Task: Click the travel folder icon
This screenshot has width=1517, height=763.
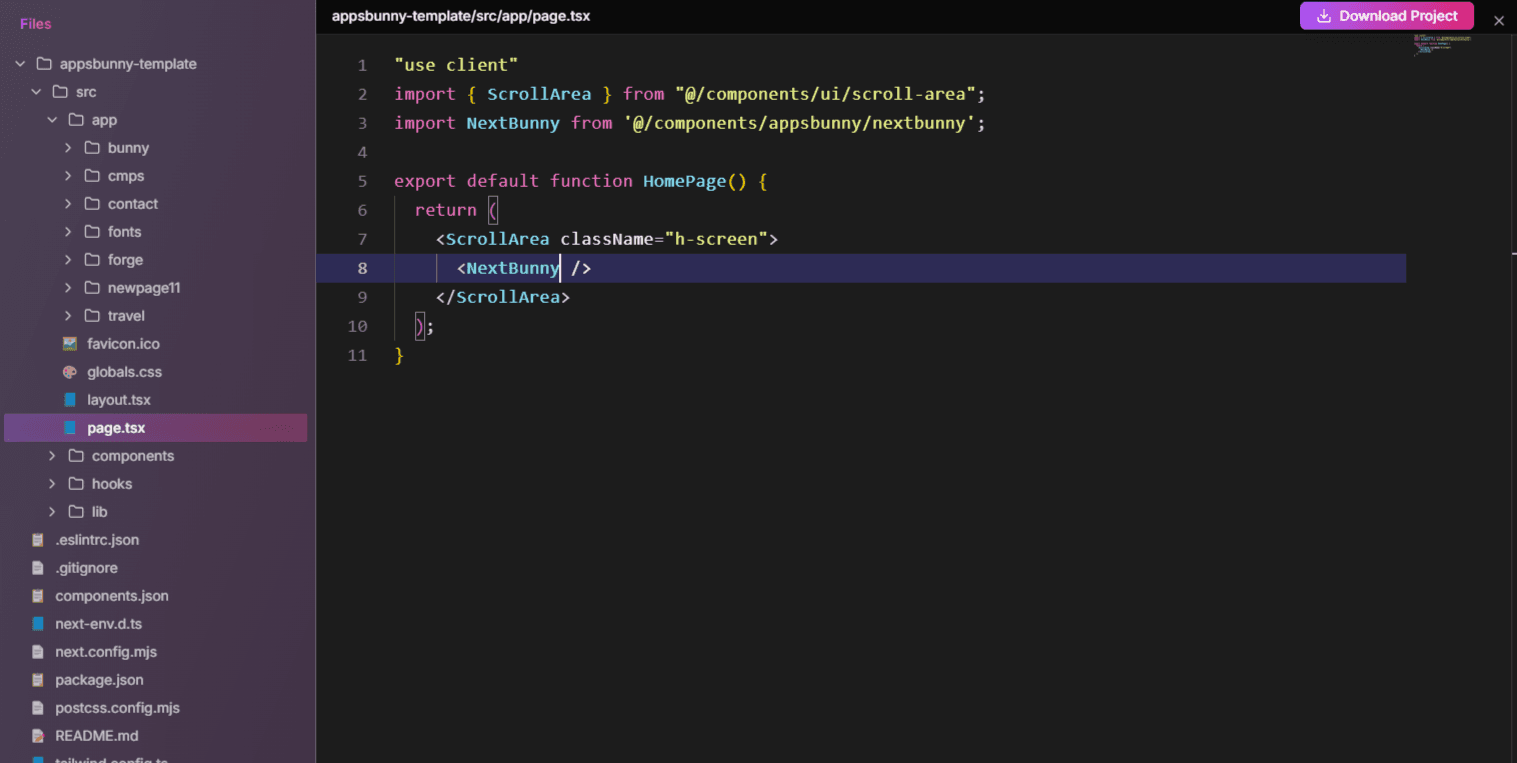Action: click(x=92, y=316)
